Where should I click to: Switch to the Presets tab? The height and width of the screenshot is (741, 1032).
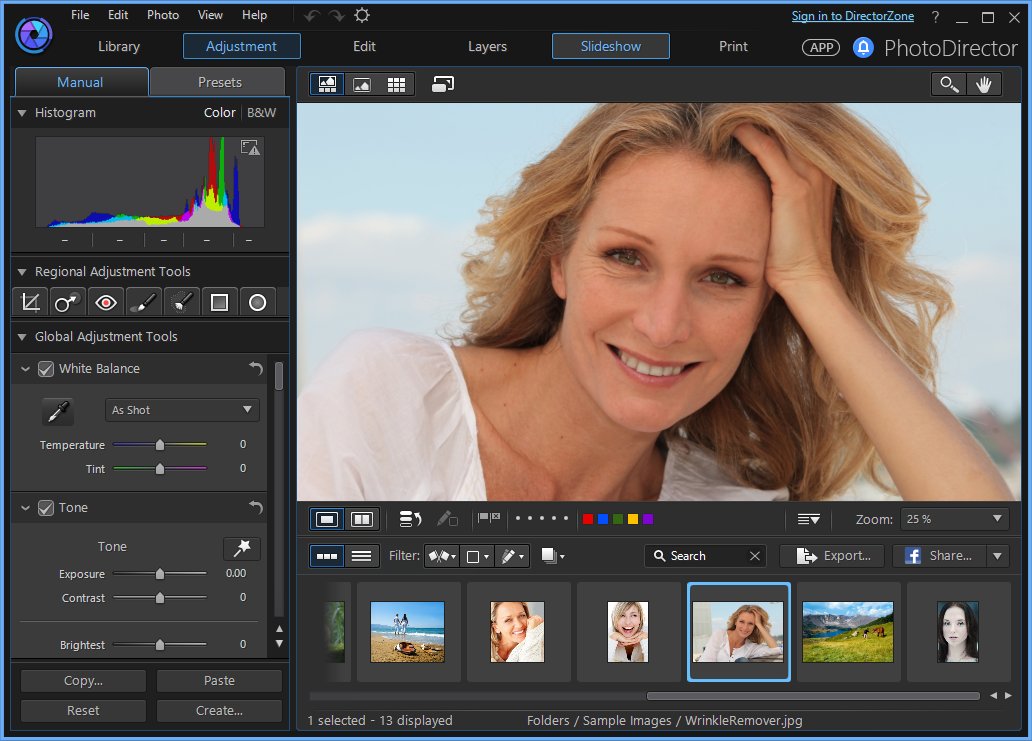[218, 82]
